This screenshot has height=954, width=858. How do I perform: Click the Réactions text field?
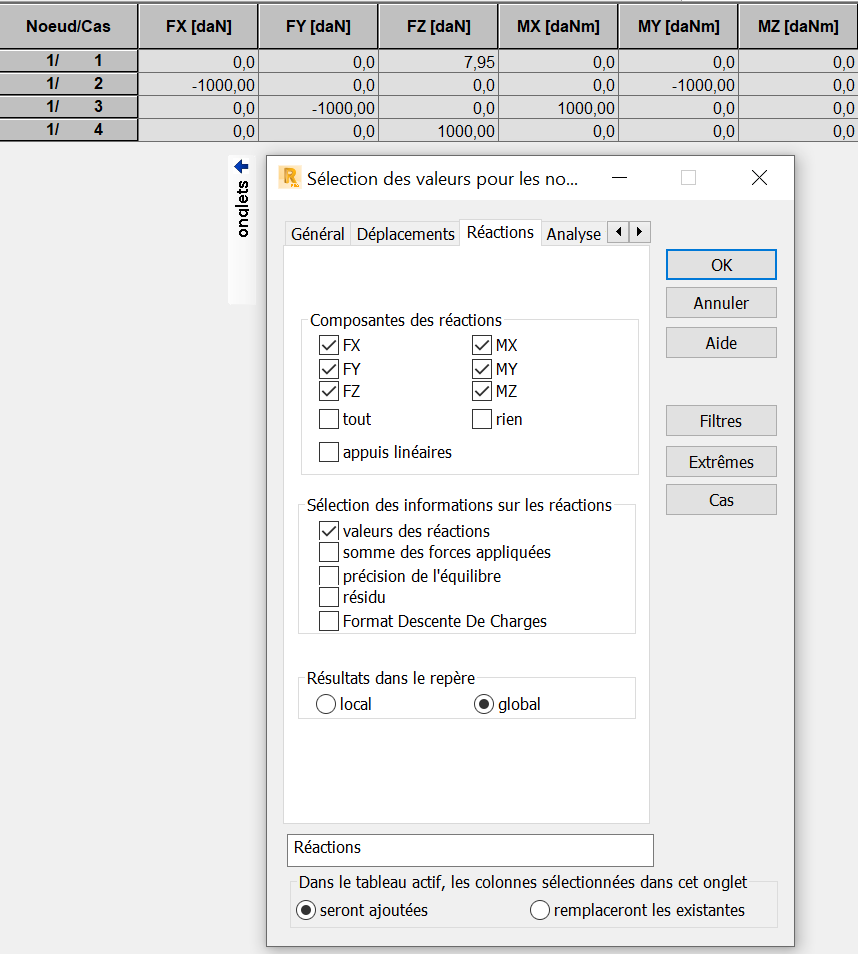pyautogui.click(x=470, y=850)
